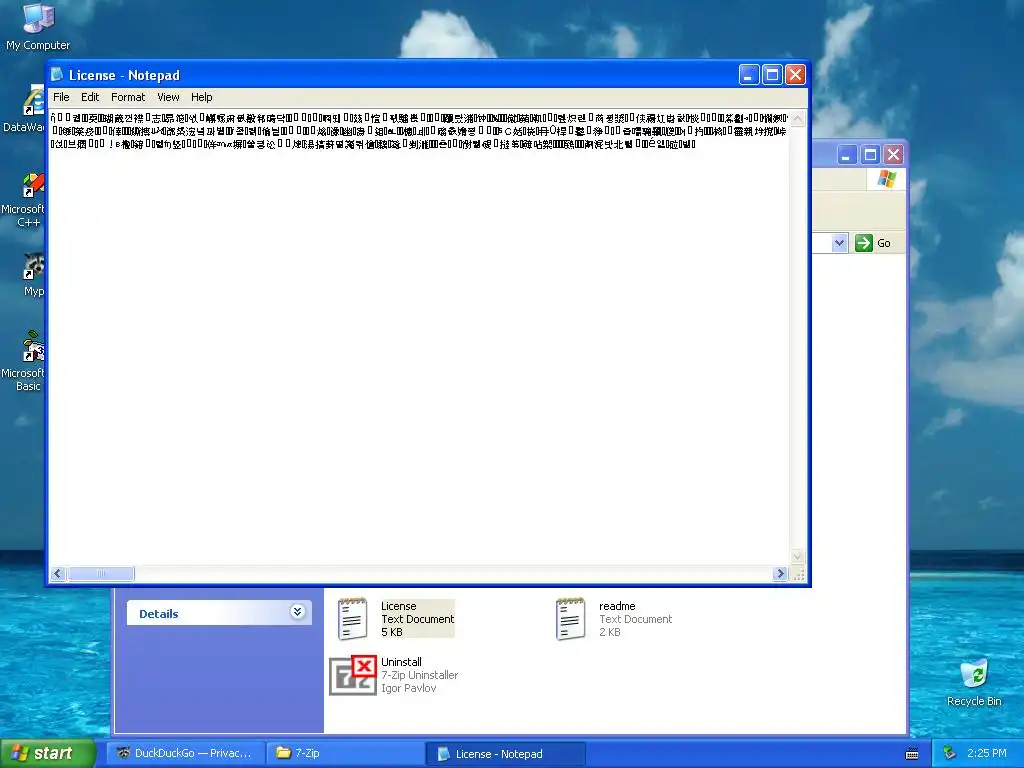Maximize the License Notepad window
Screen dimensions: 1024x768
click(x=772, y=75)
